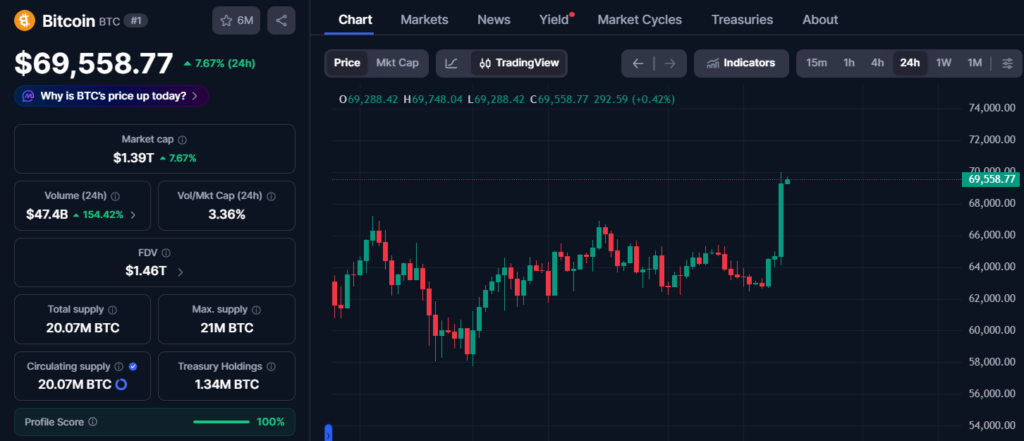The image size is (1024, 441).
Task: Open the News tab
Action: 494,20
